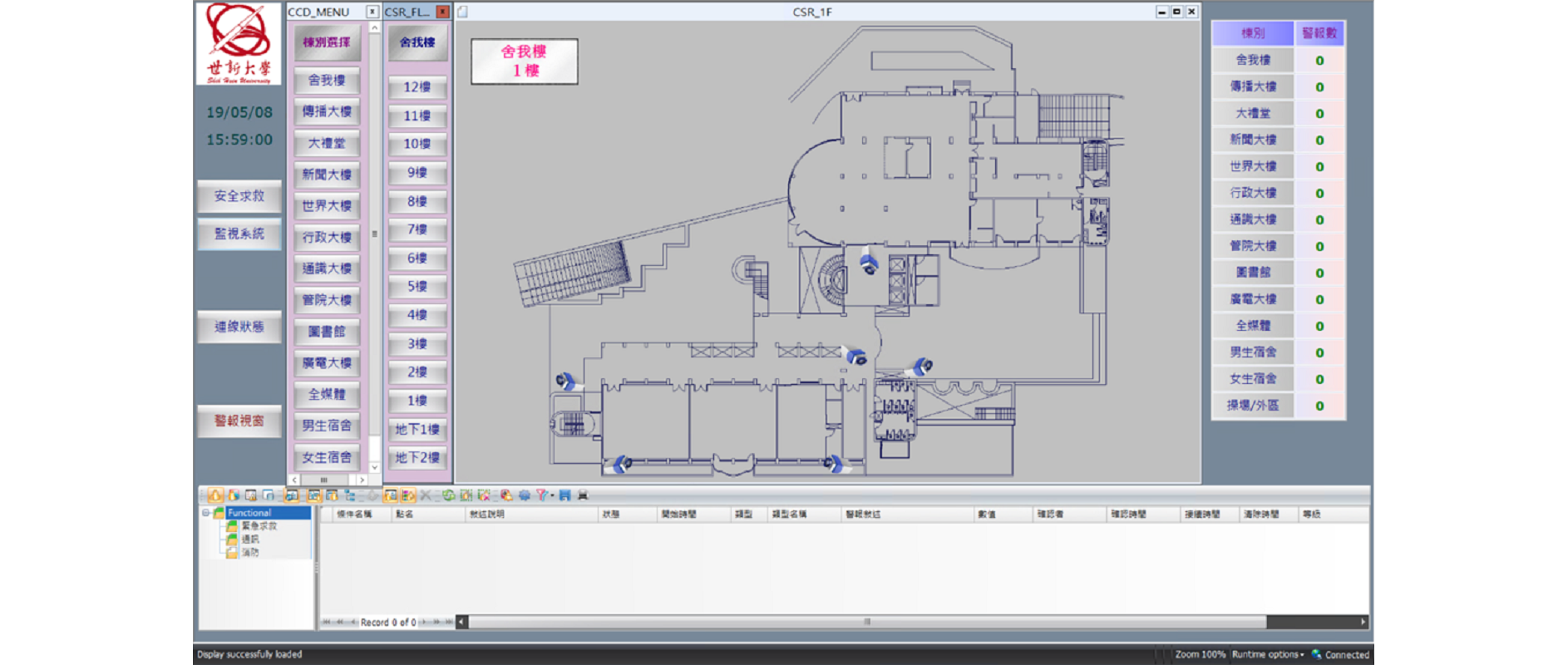Click the 舍我樓 1樓 floor label box
The height and width of the screenshot is (665, 1568).
(525, 62)
